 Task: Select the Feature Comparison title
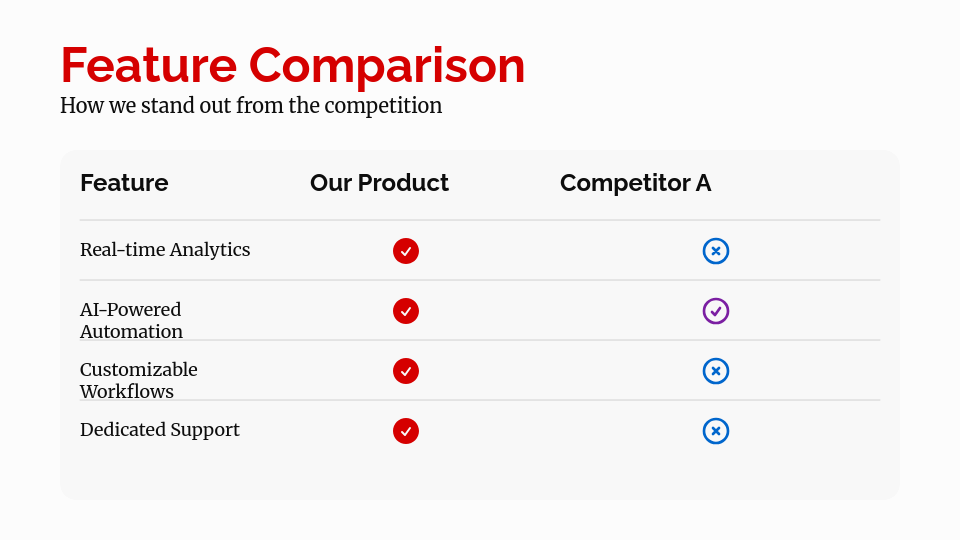click(292, 66)
